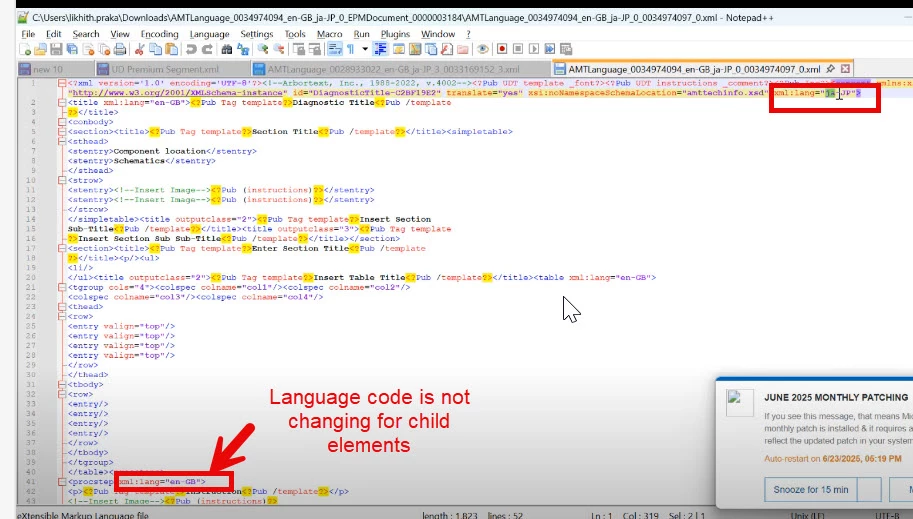913x519 pixels.
Task: Click the Redo arrow icon
Action: pyautogui.click(x=208, y=49)
